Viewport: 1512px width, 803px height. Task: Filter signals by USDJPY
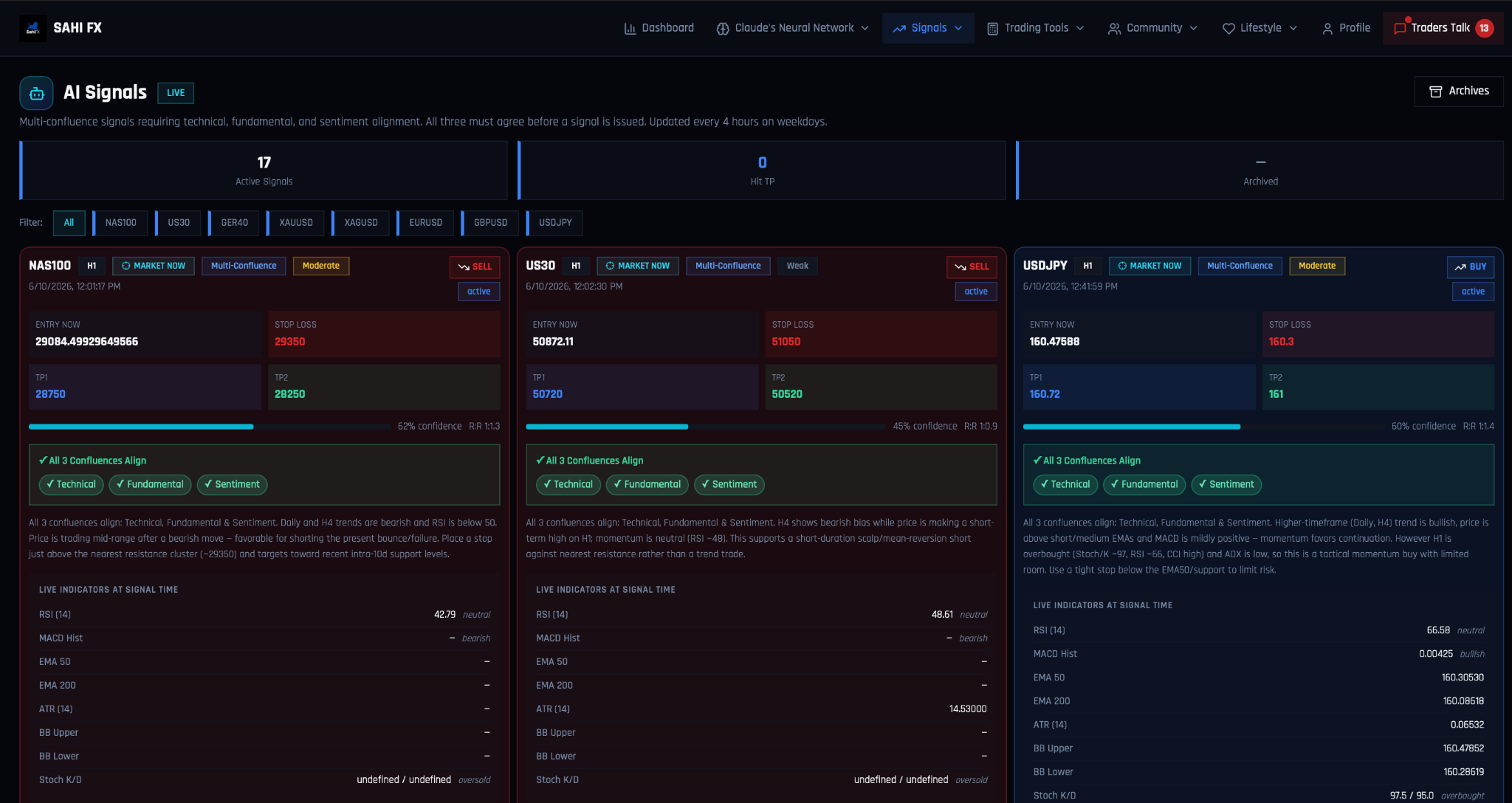point(554,223)
